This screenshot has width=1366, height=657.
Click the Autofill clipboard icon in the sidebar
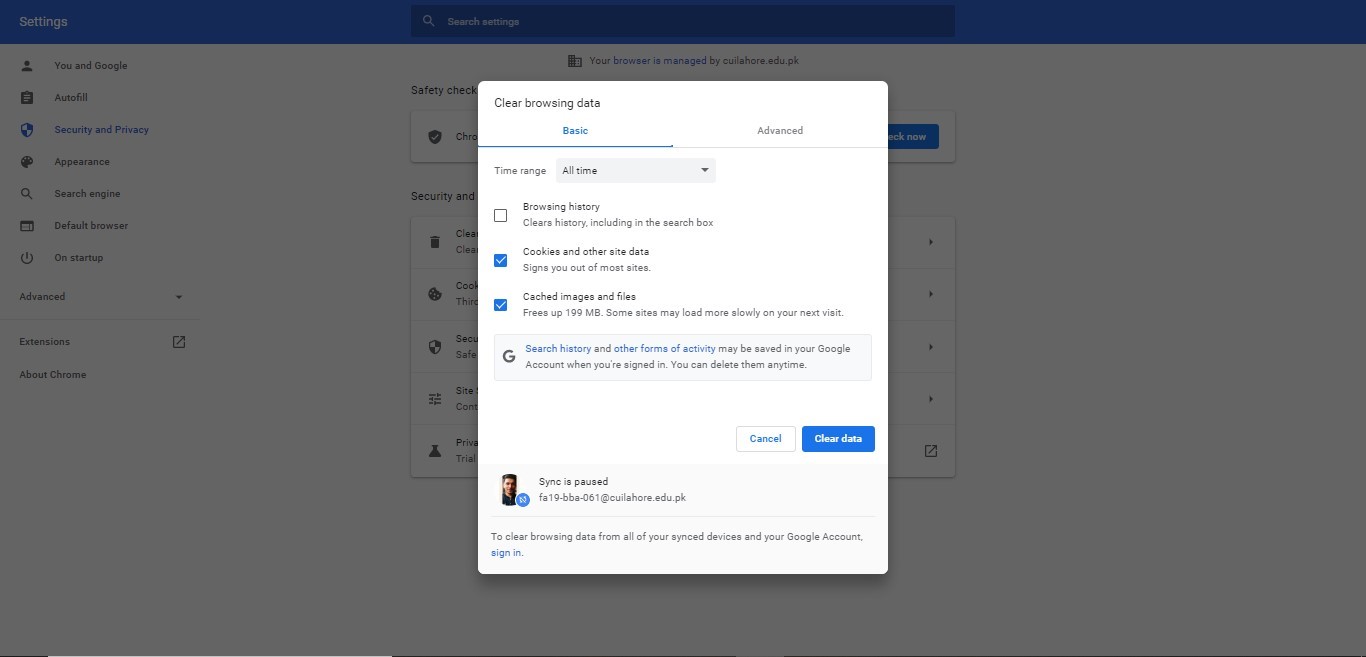27,98
